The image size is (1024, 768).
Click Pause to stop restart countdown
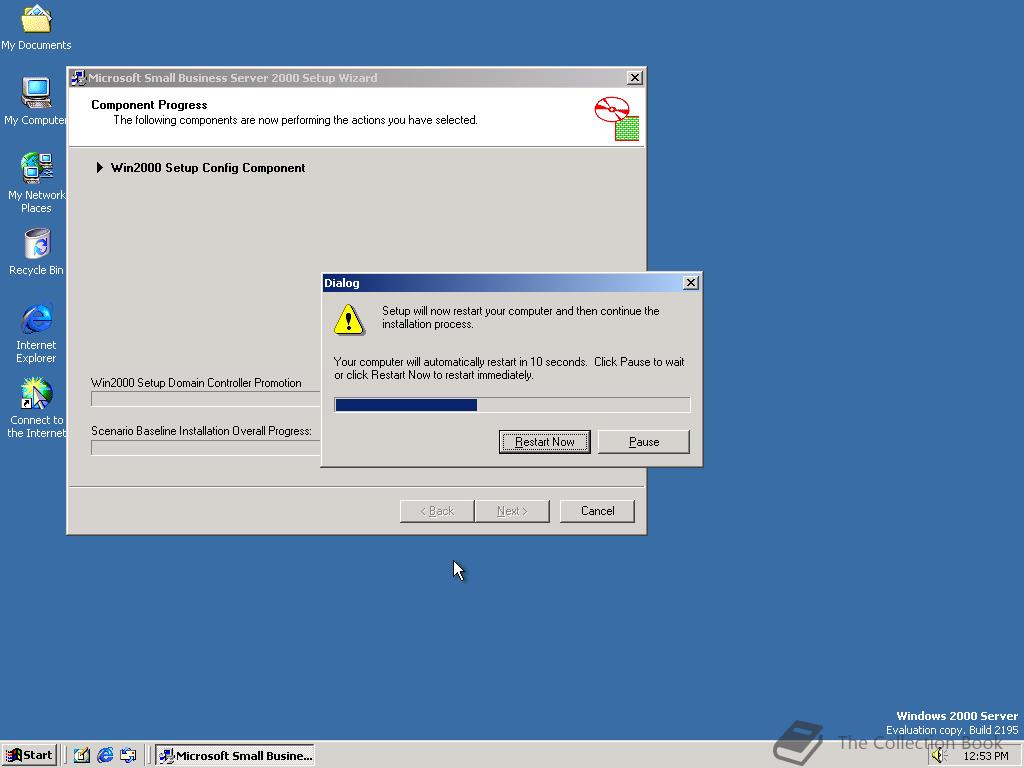(644, 441)
